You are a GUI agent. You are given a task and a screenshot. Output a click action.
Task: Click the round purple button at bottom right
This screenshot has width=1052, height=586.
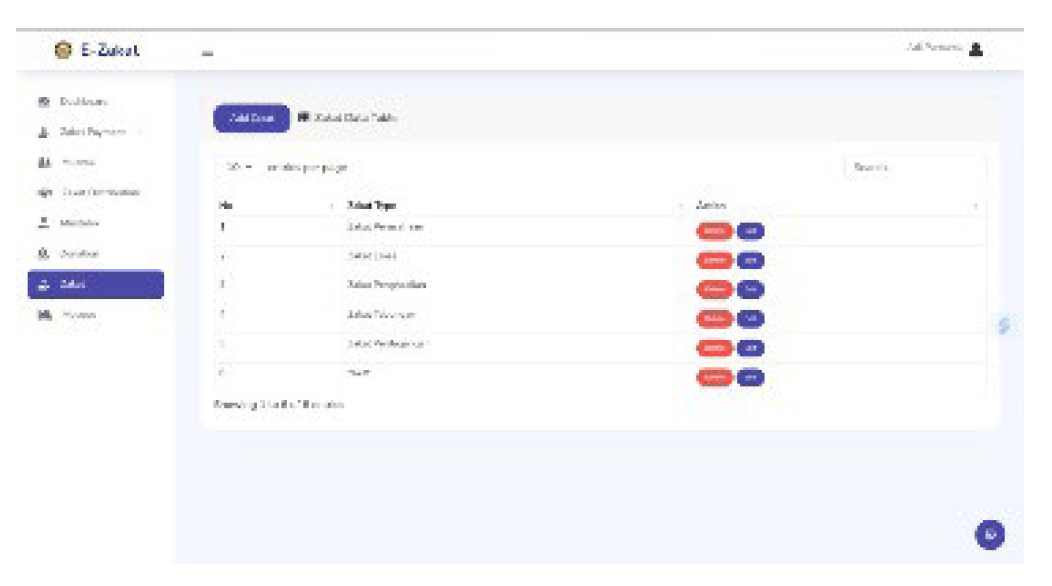click(x=990, y=535)
